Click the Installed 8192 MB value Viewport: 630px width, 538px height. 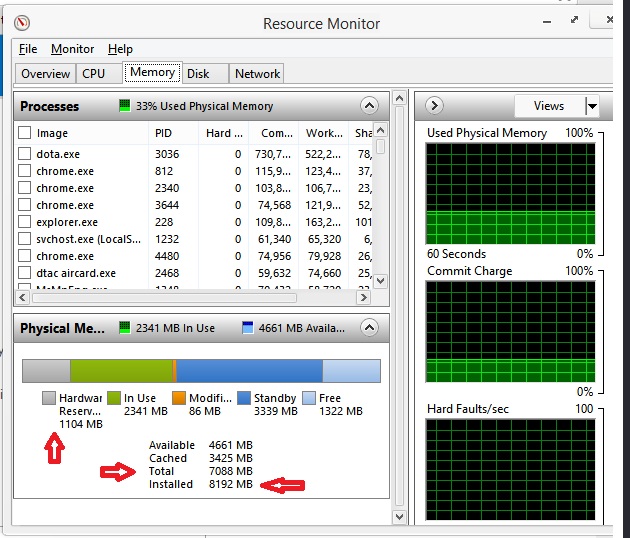(231, 484)
